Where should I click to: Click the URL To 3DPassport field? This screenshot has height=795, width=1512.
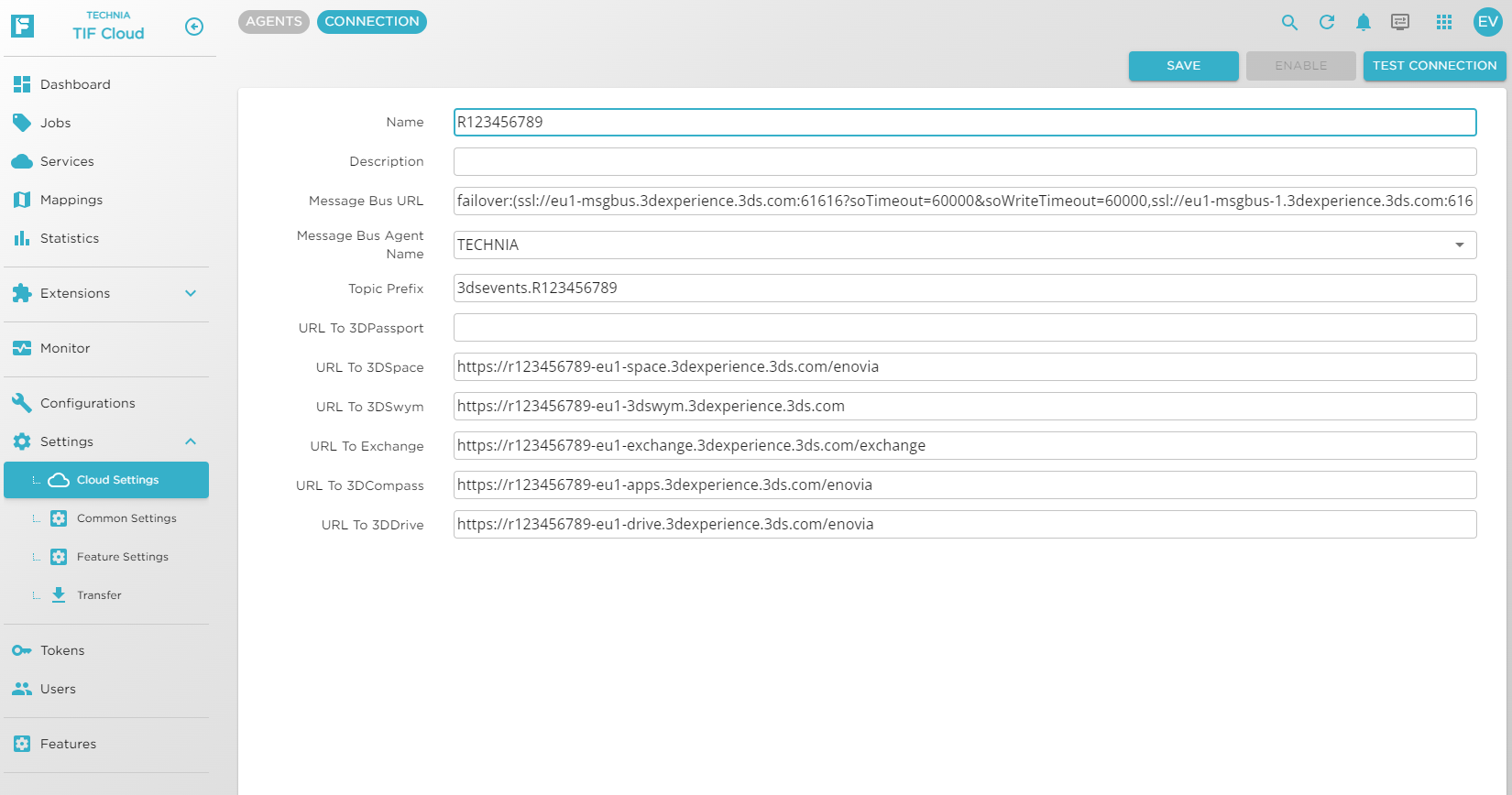coord(964,328)
